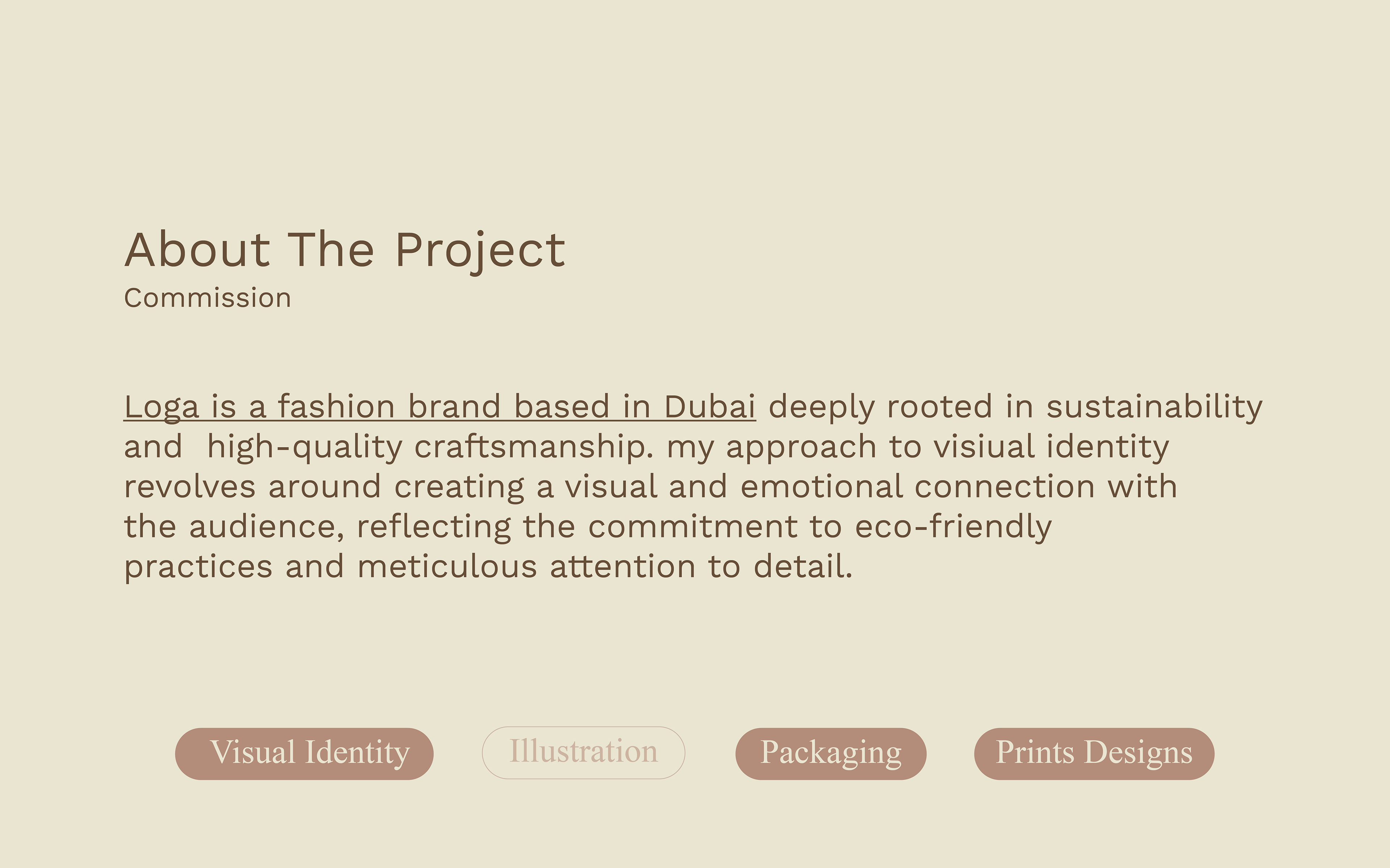
Task: Select the outlined Illustration tag
Action: click(x=583, y=753)
